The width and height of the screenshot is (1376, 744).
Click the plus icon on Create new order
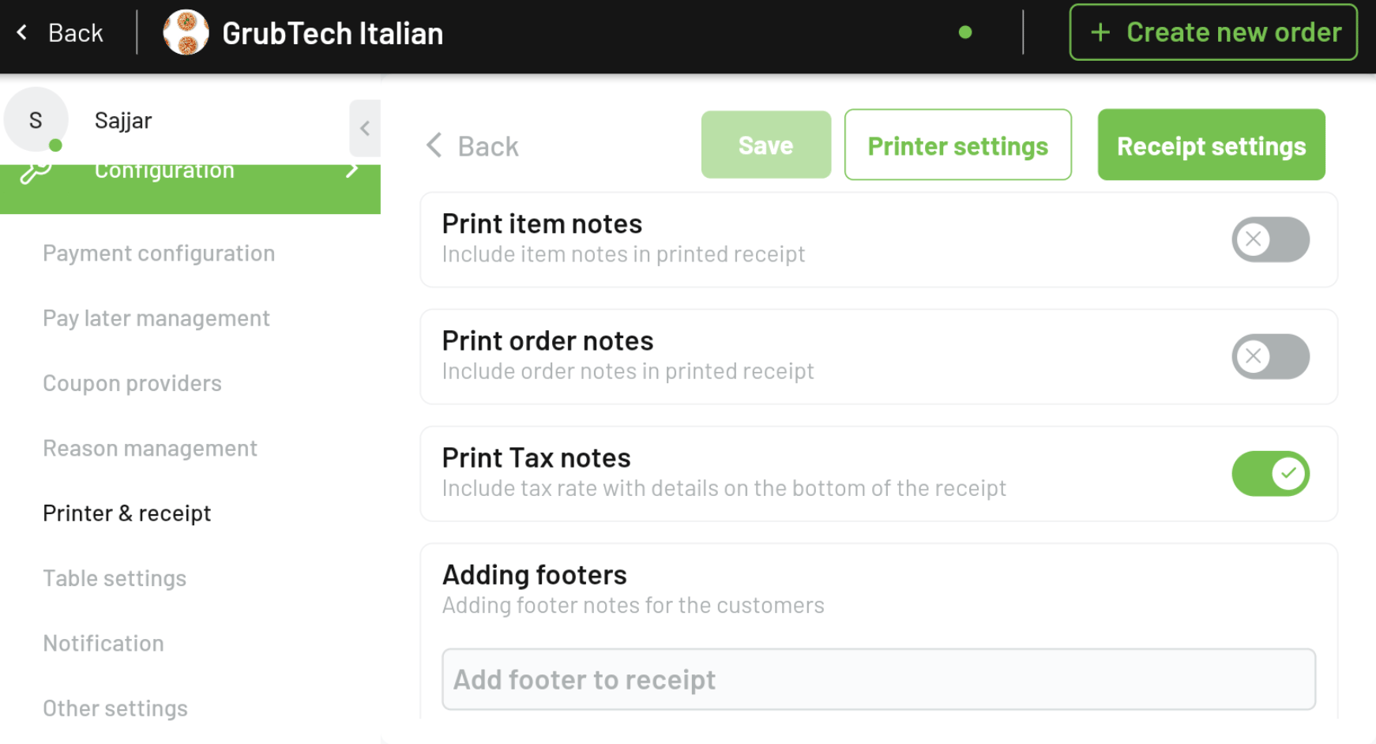(1100, 31)
